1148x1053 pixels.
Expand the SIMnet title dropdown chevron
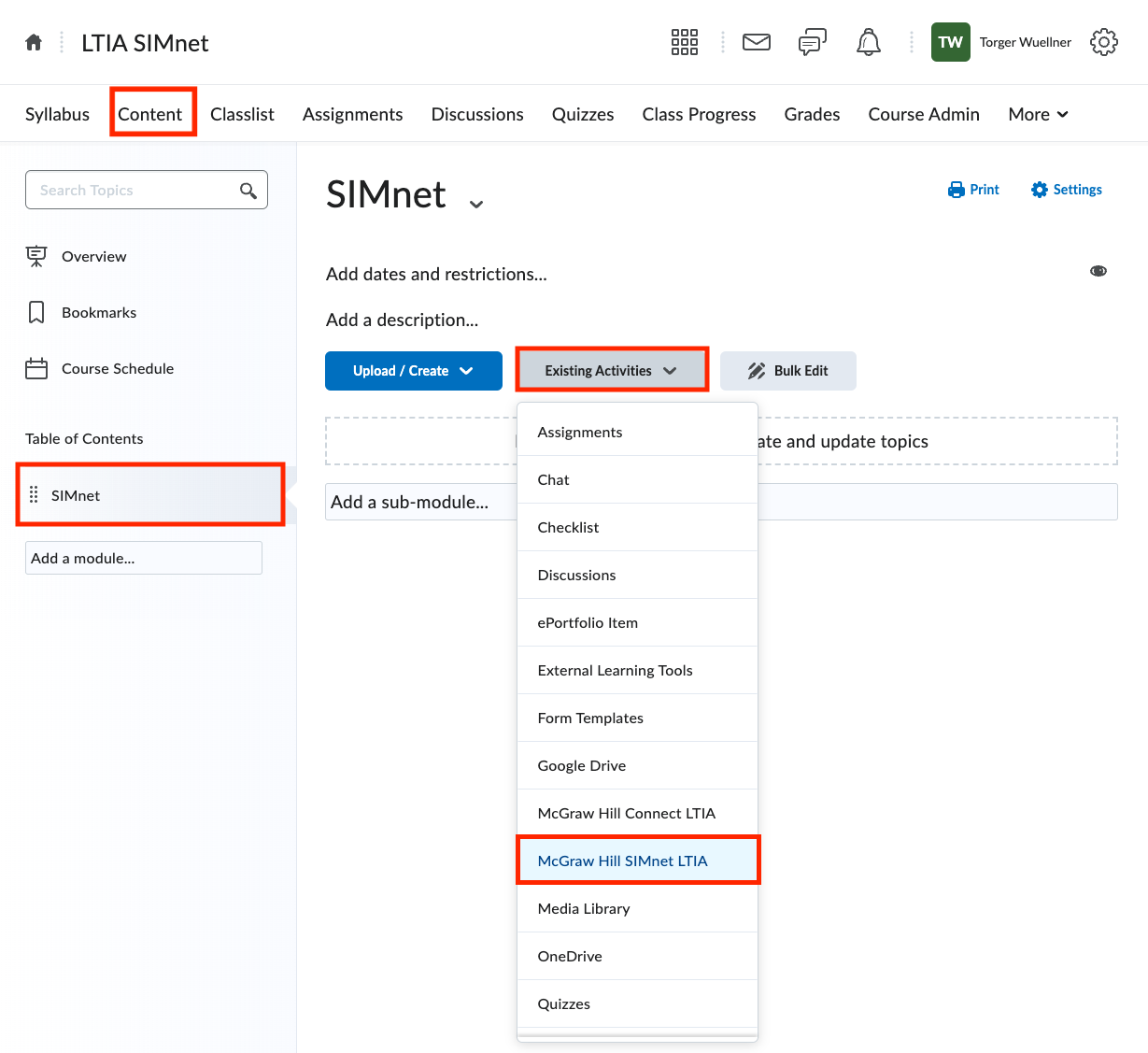(x=476, y=205)
